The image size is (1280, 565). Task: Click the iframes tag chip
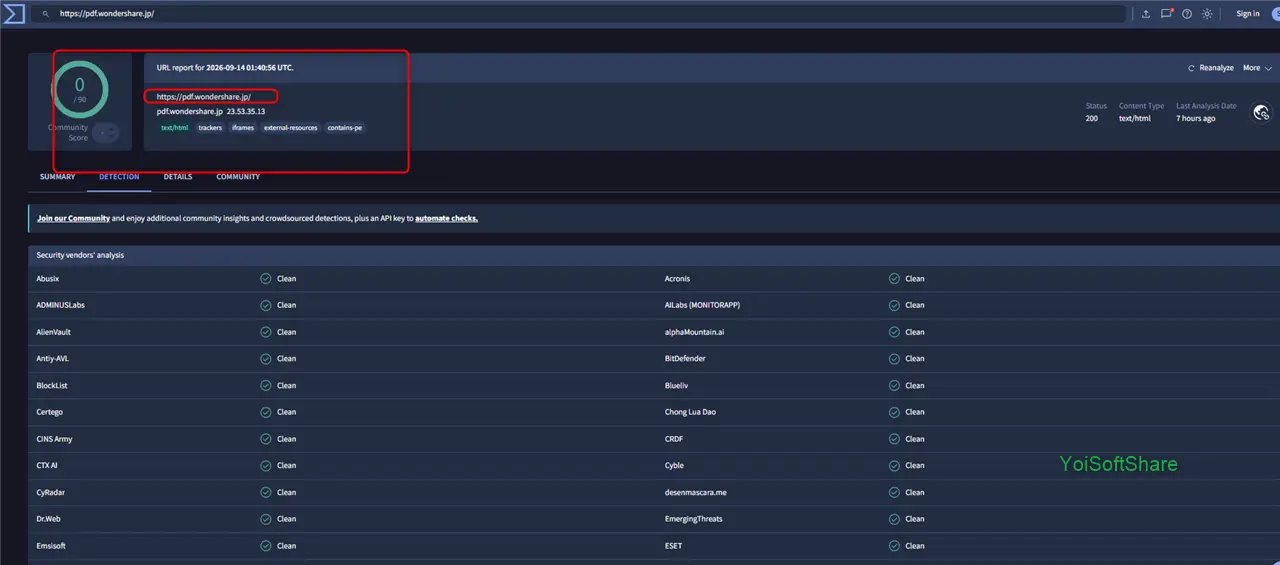(x=243, y=128)
